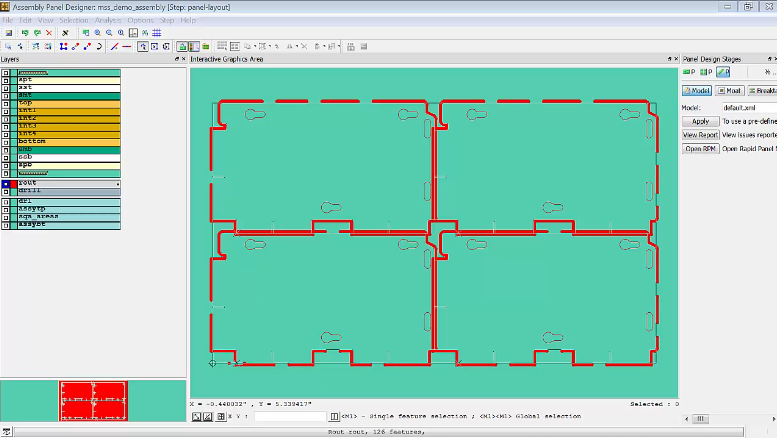
Task: Switch to the Moat tab
Action: click(x=728, y=91)
